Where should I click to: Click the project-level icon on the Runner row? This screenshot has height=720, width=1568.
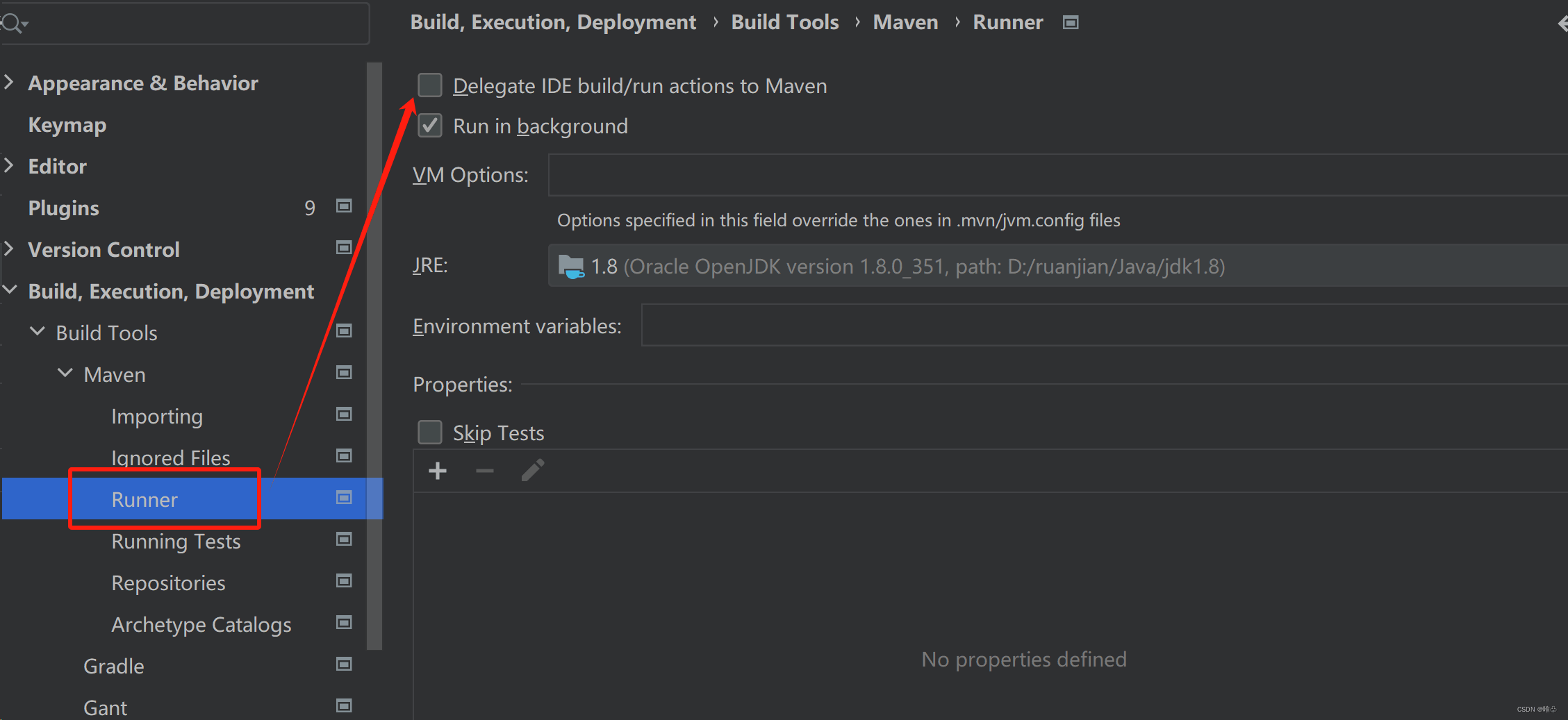[344, 498]
